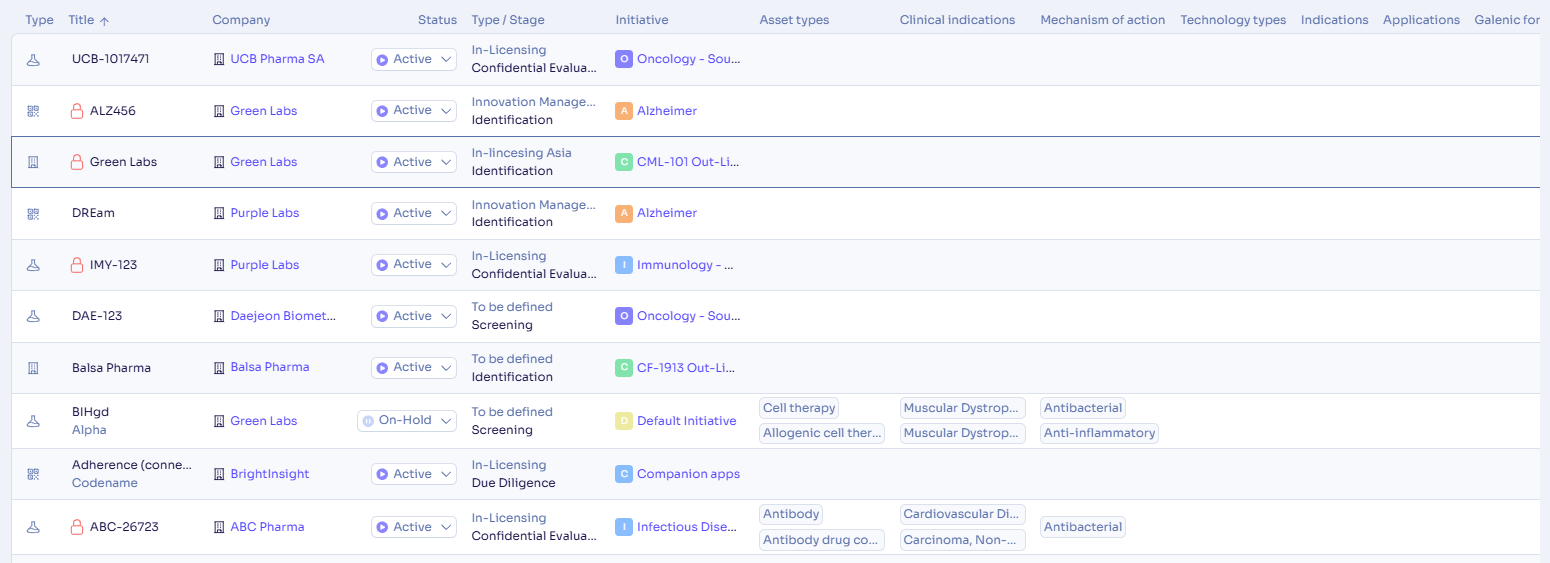Click the building type icon for Balsa Pharma row

[33, 368]
